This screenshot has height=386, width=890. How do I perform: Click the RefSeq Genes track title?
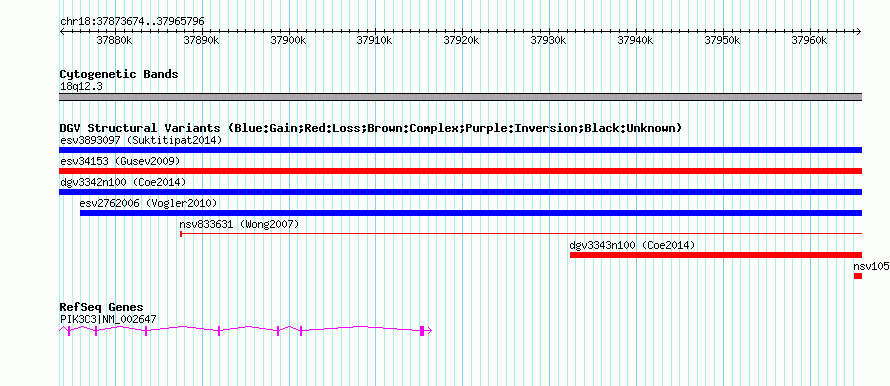(101, 308)
